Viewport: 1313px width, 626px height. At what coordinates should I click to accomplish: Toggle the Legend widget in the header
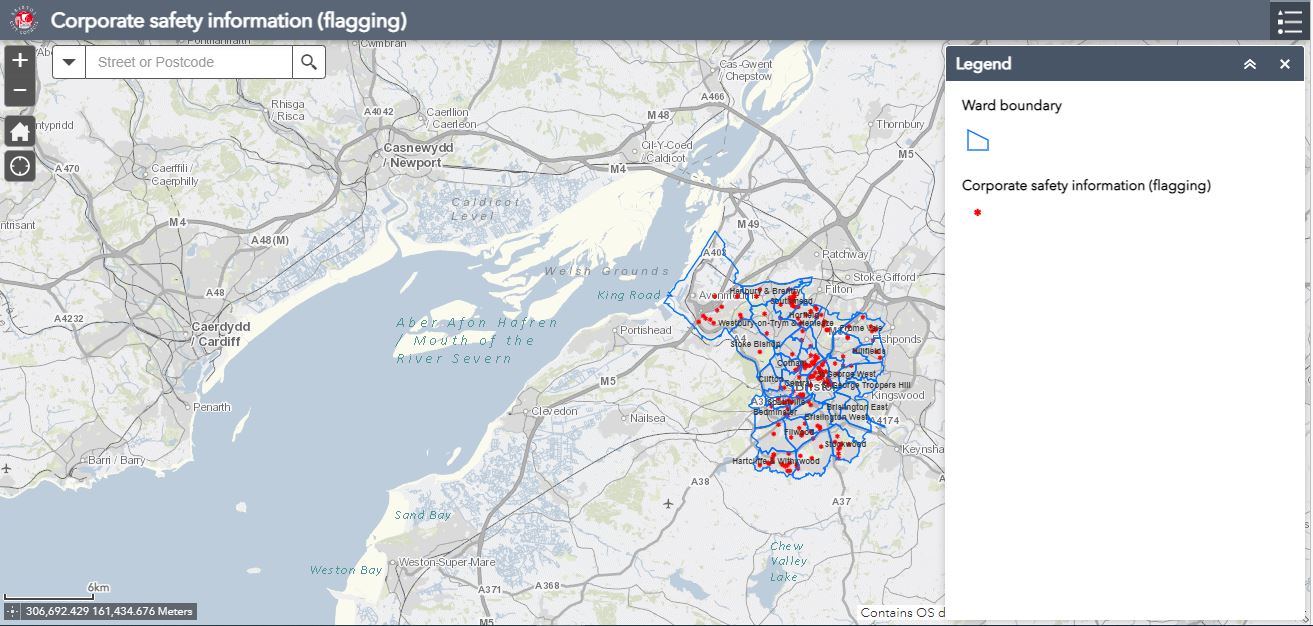1288,22
